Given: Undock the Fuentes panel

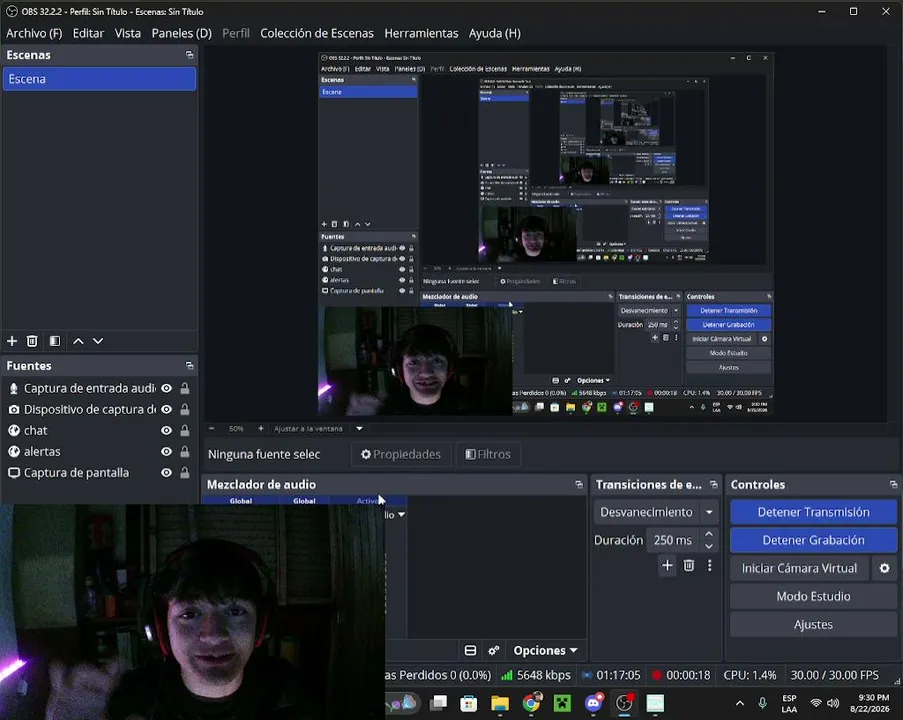Looking at the screenshot, I should tap(189, 366).
